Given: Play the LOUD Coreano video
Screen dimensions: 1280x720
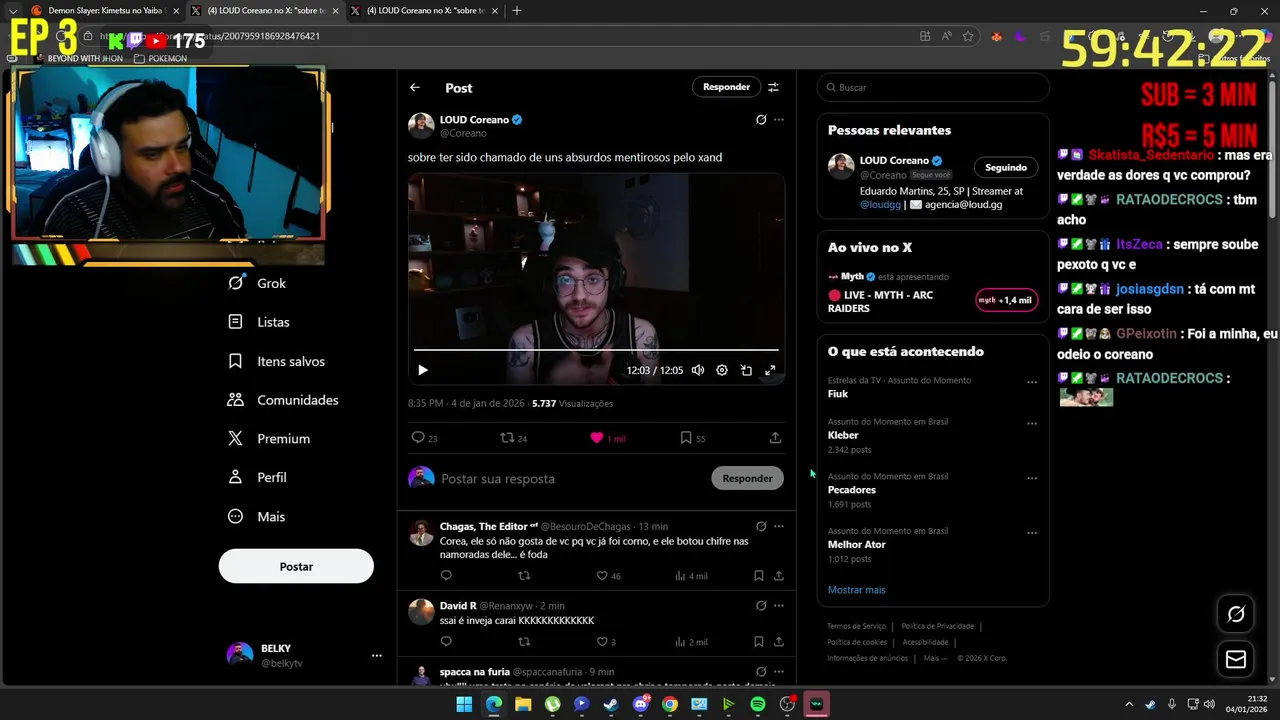Looking at the screenshot, I should pyautogui.click(x=423, y=370).
